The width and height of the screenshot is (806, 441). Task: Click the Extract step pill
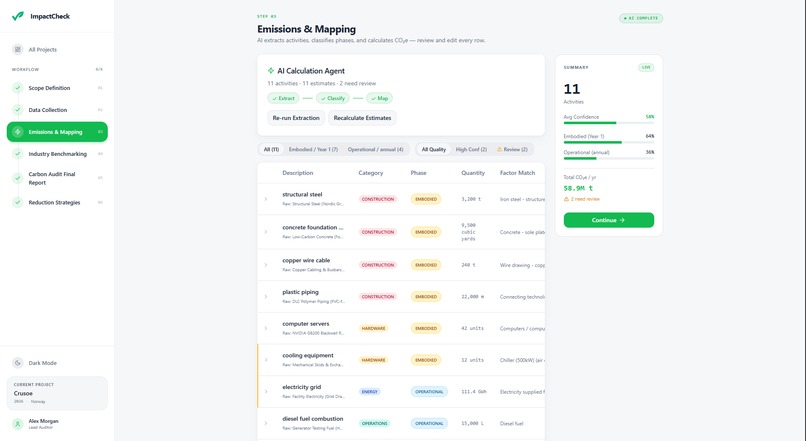283,98
